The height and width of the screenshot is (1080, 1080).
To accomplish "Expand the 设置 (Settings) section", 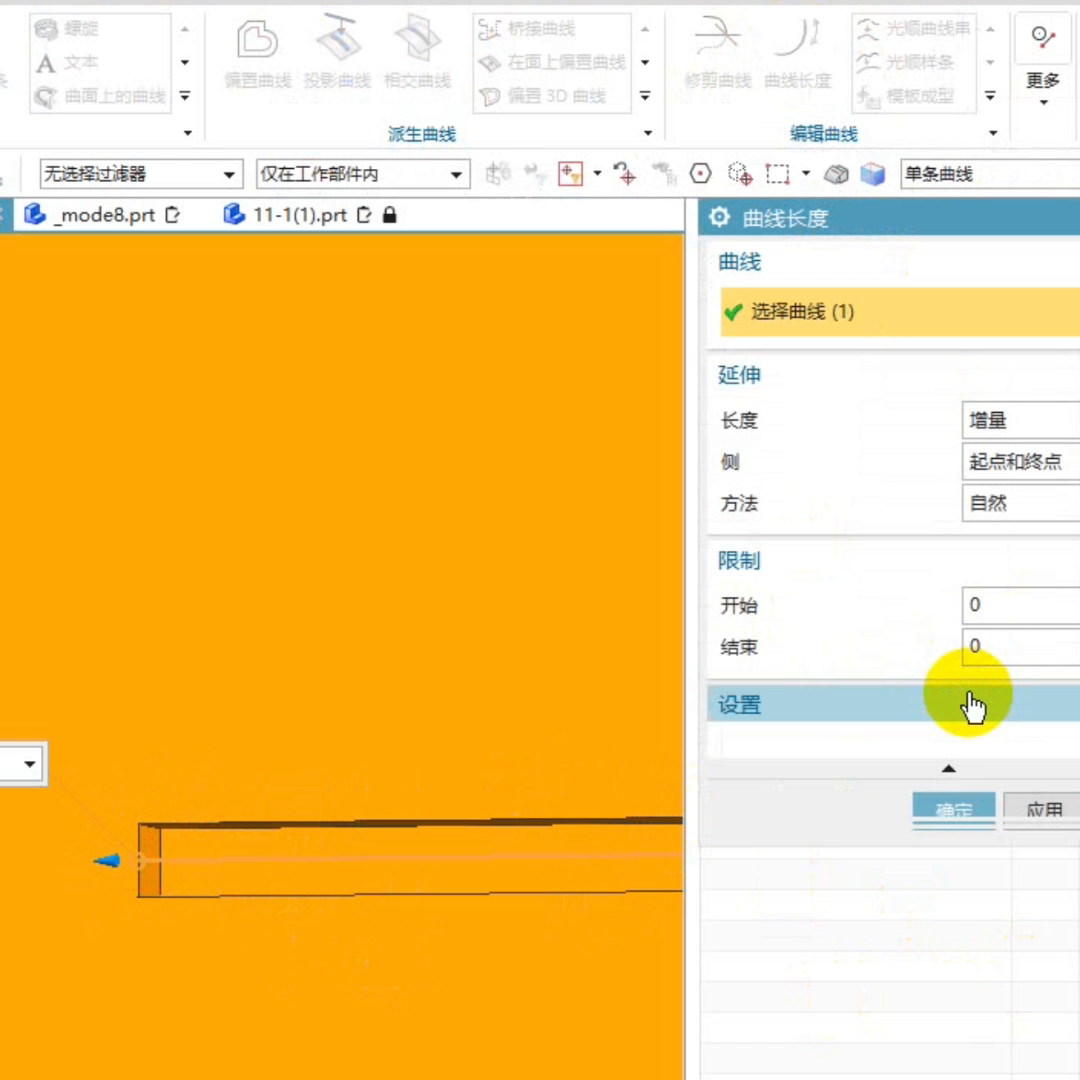I will click(x=740, y=705).
